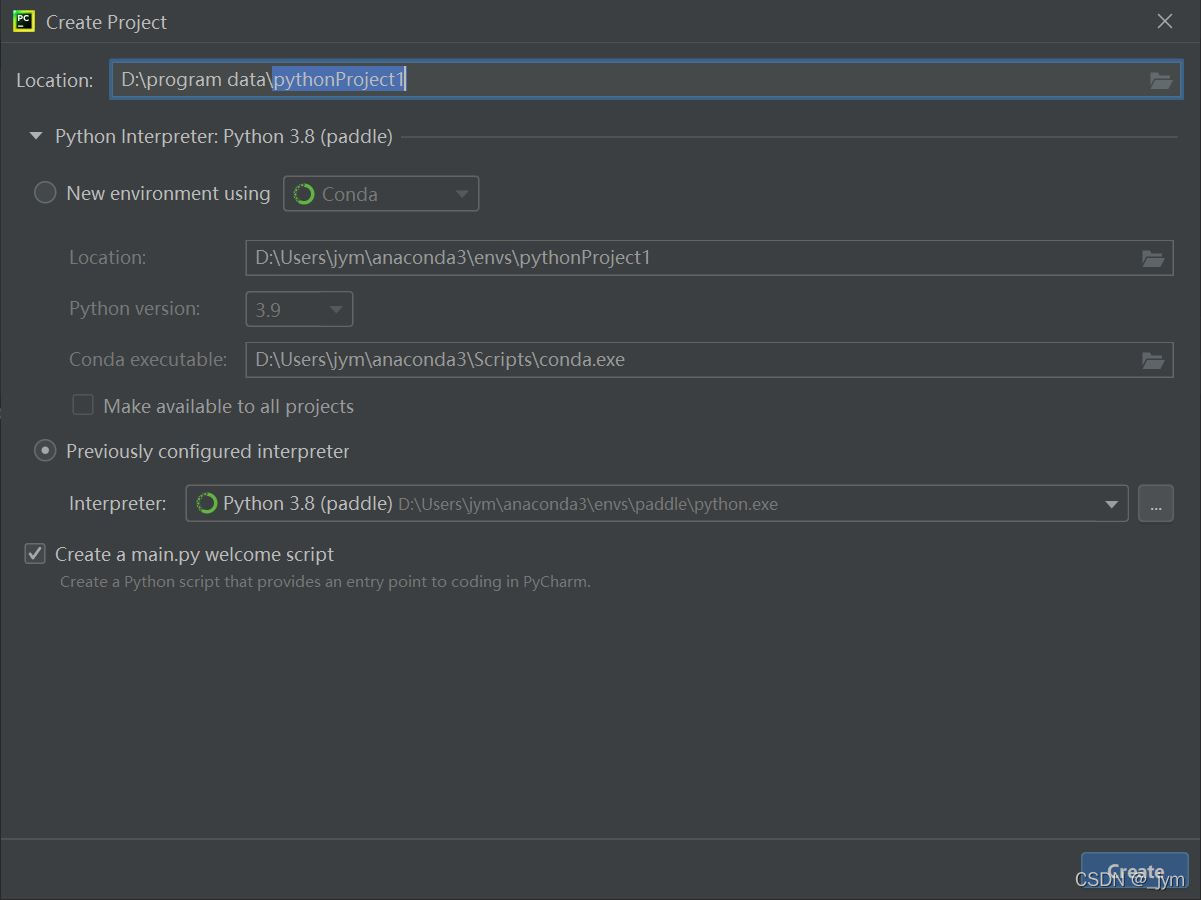
Task: Click the 'entry point to coding in PyCharm' description
Action: coord(325,581)
